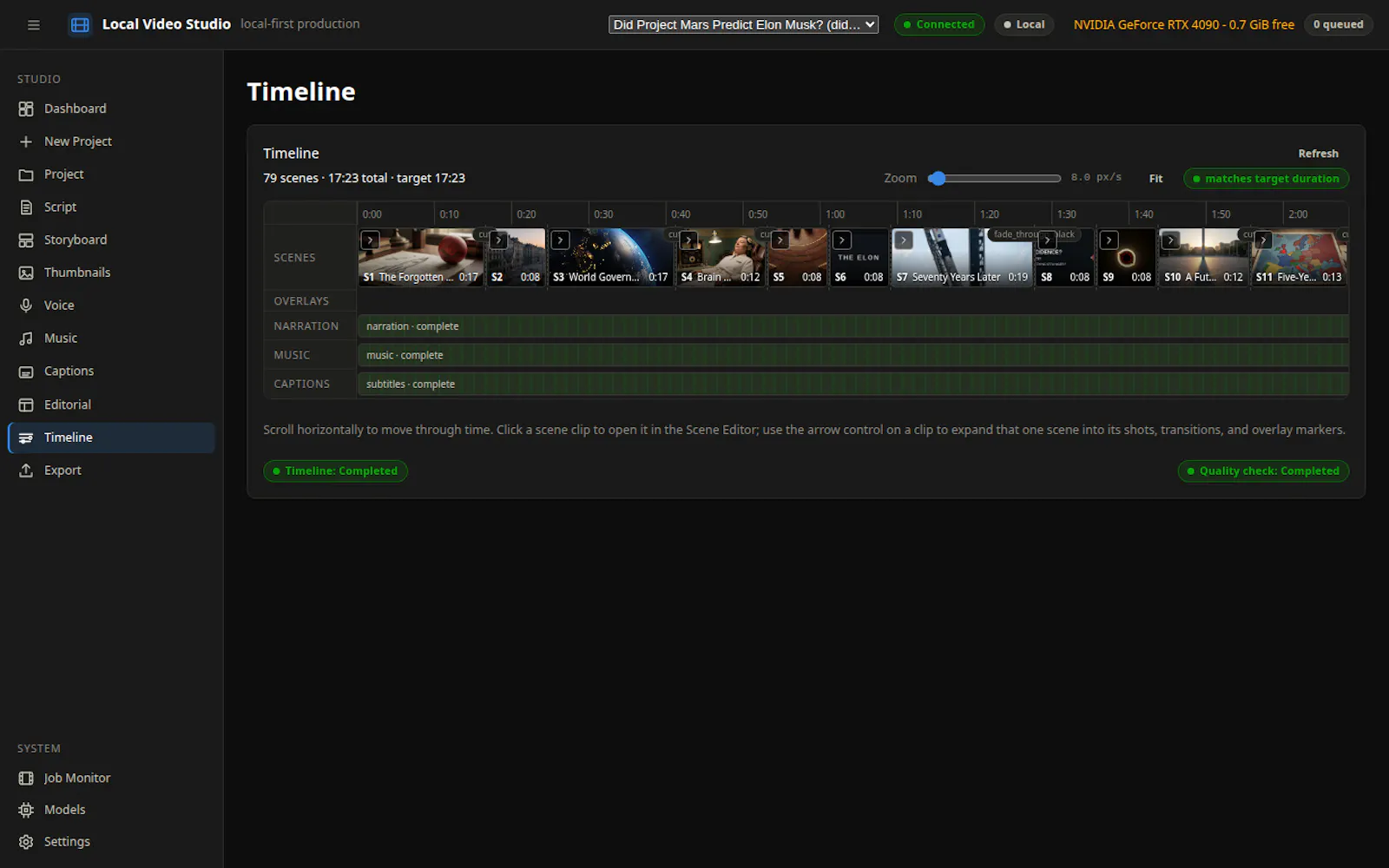Expand scene S3 World Govern clip
This screenshot has height=868, width=1389.
tap(560, 240)
